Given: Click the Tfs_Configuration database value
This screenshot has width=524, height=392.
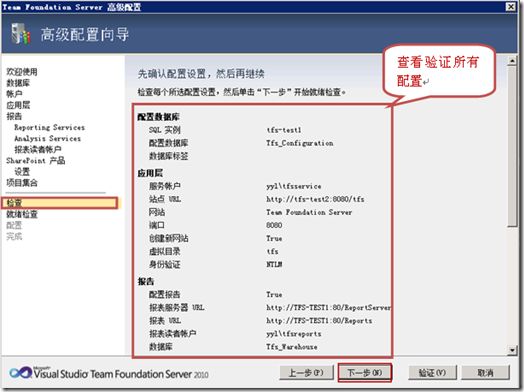Looking at the screenshot, I should click(300, 143).
